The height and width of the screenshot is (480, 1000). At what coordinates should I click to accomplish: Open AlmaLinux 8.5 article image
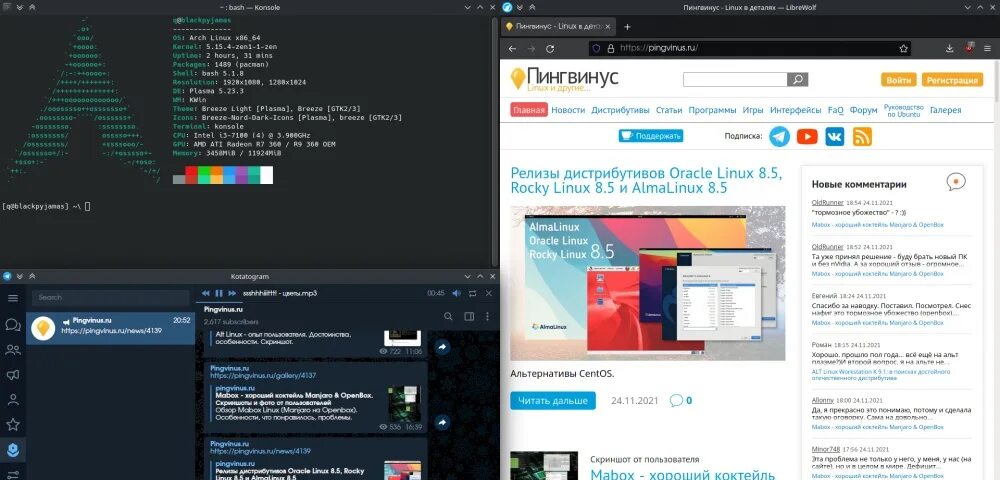pyautogui.click(x=648, y=283)
